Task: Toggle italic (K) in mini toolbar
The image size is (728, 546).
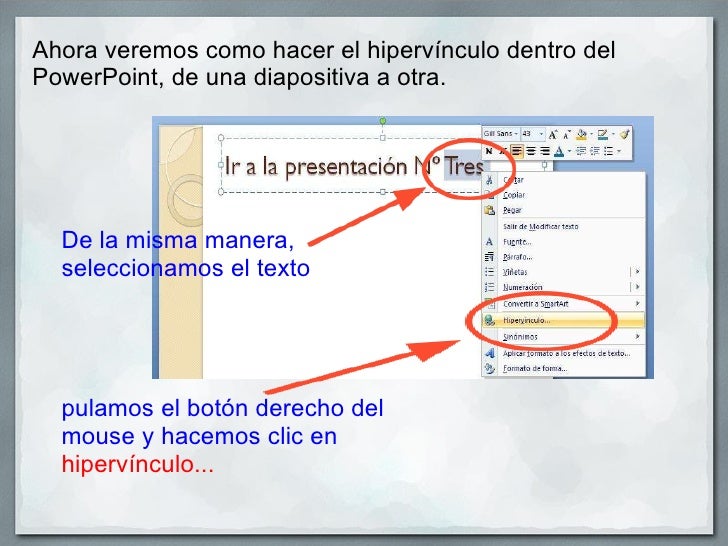Action: coord(501,151)
